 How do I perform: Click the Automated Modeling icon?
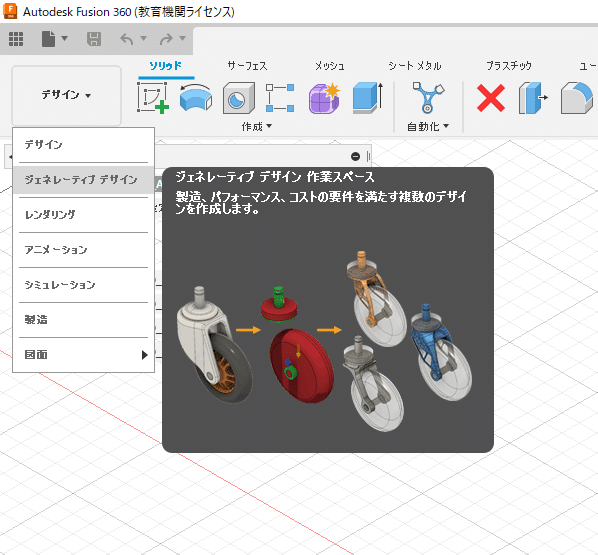(428, 98)
